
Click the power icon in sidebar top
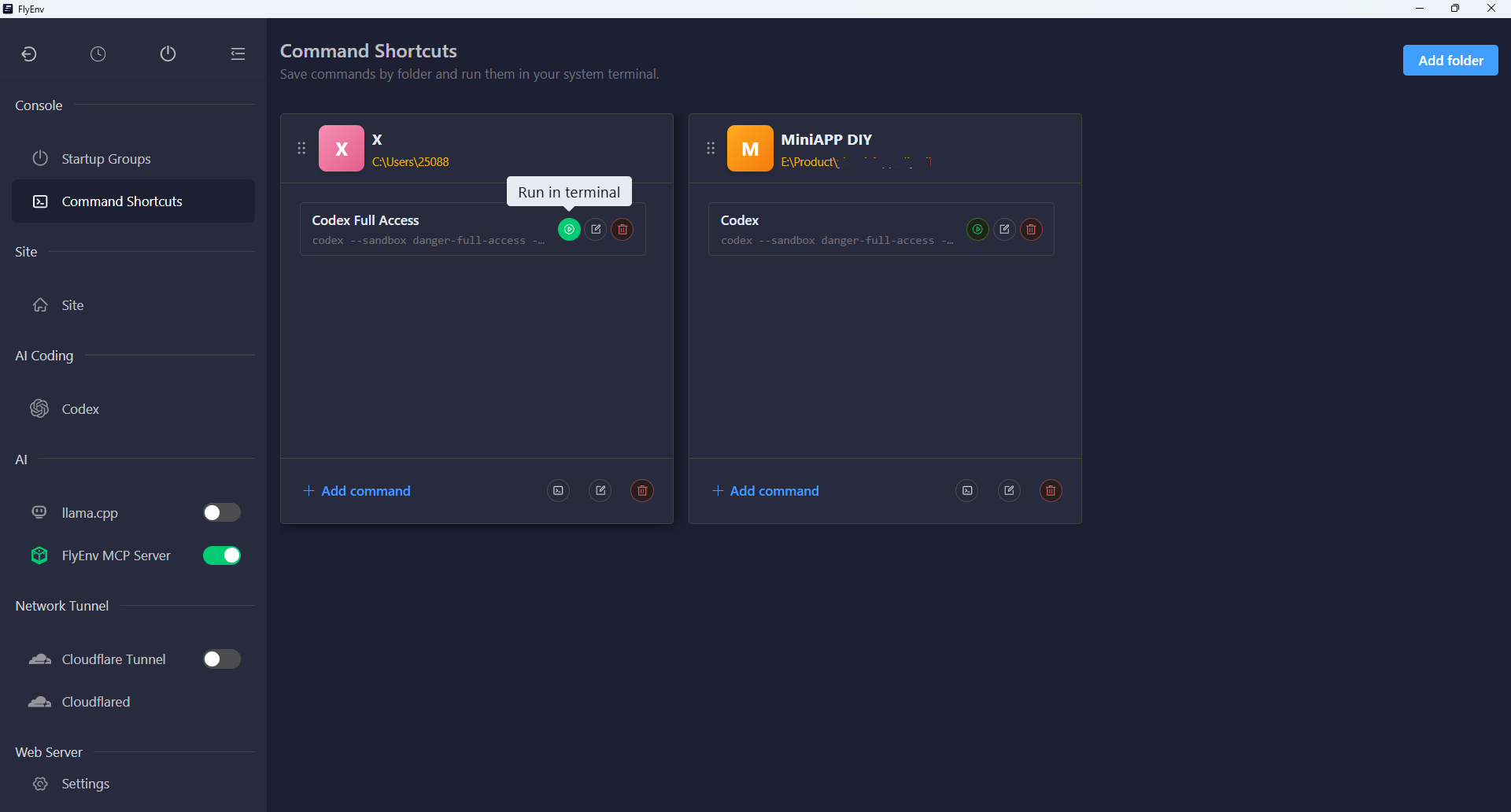168,54
